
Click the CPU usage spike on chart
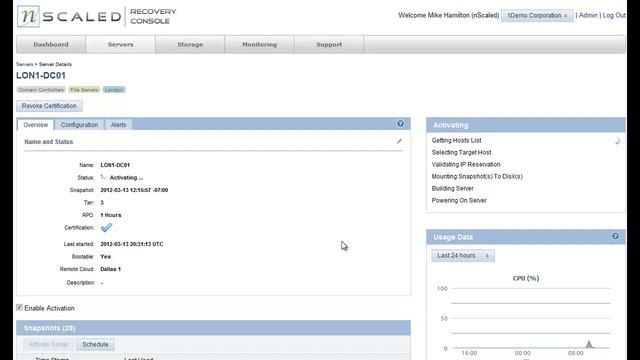pyautogui.click(x=589, y=344)
